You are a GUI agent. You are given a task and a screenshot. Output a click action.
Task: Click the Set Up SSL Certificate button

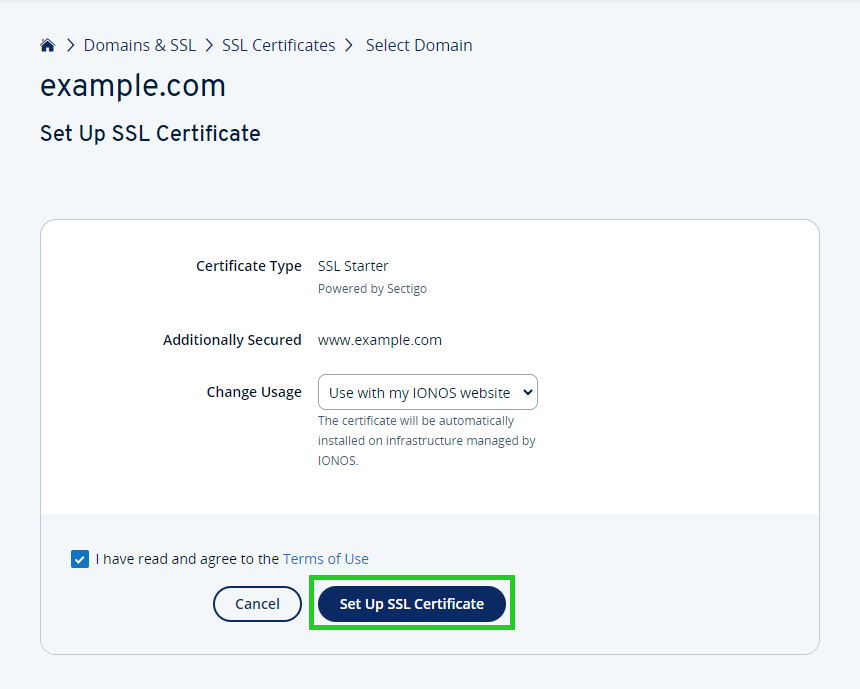(x=411, y=604)
